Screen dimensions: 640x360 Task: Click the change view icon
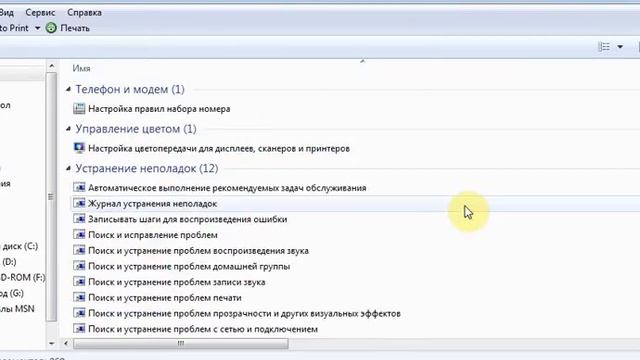pos(604,47)
